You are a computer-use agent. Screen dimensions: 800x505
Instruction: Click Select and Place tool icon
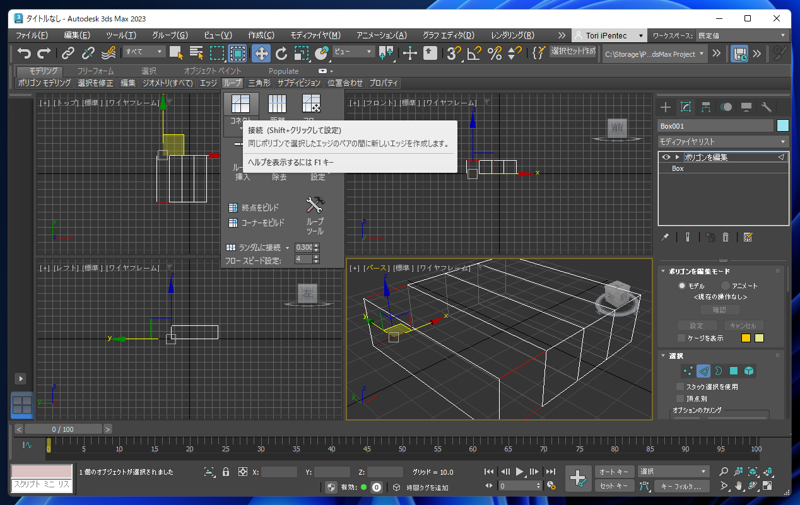pos(321,53)
